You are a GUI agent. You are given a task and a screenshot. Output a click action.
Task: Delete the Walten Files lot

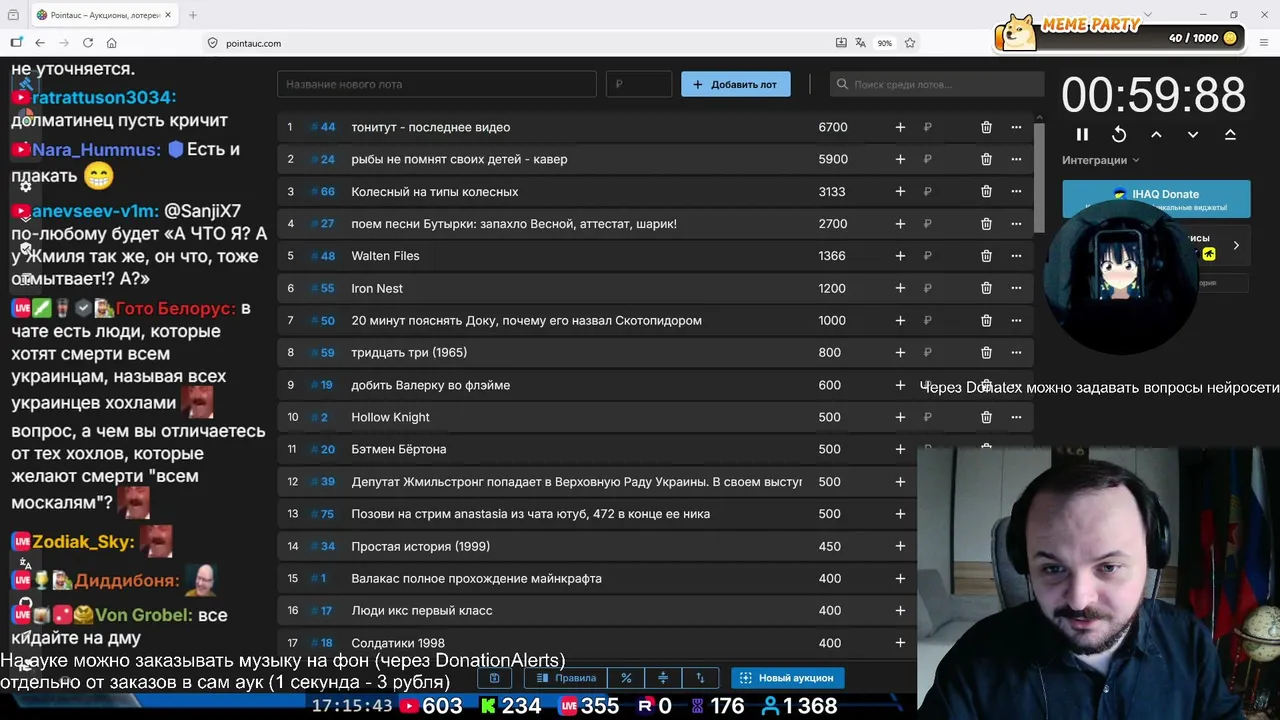[986, 256]
